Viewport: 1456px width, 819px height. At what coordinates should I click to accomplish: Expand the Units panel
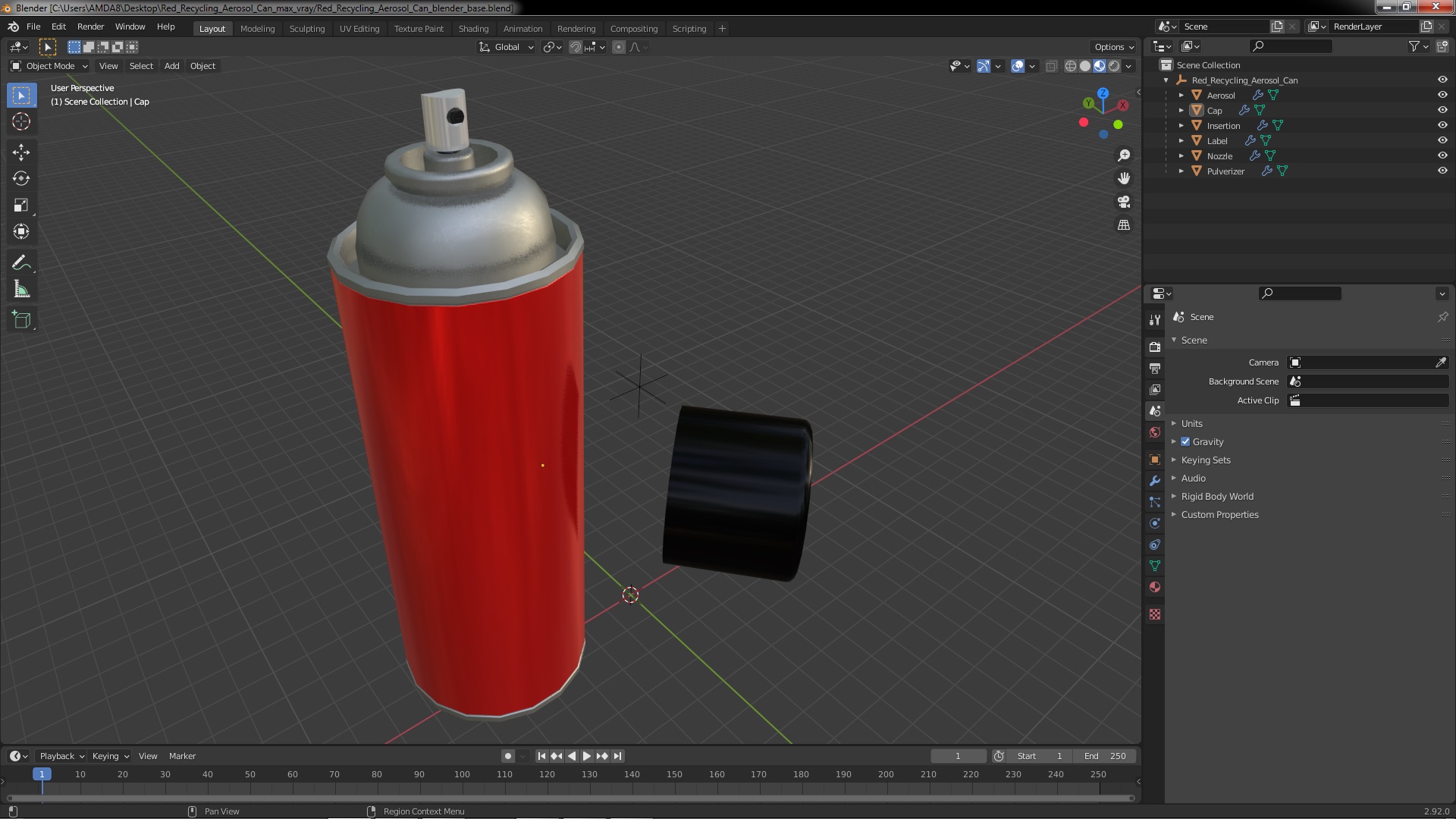click(x=1191, y=423)
